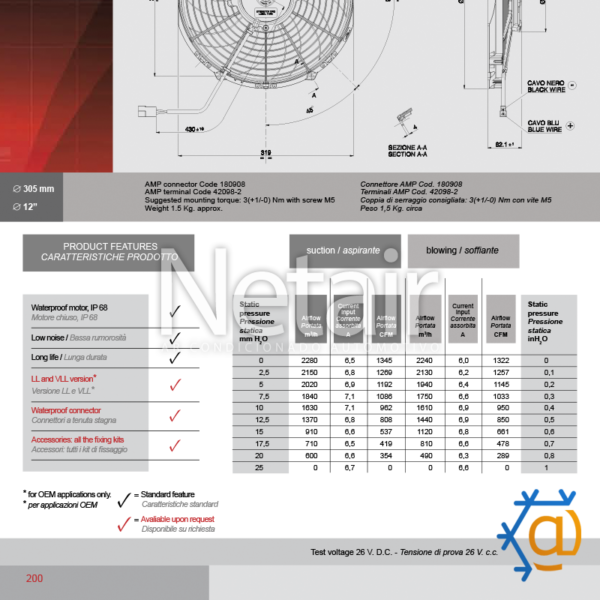
Task: Click the black wire minus symbol
Action: 571,86
